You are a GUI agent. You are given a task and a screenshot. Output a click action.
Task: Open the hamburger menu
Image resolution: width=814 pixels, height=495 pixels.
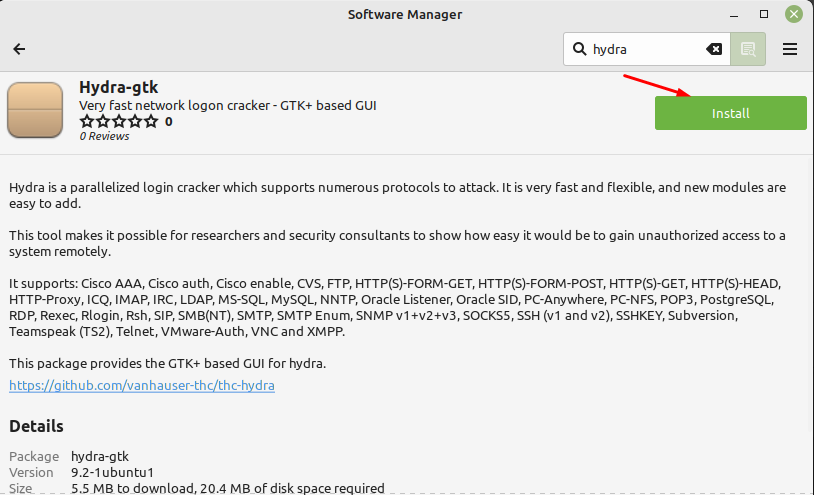point(790,49)
